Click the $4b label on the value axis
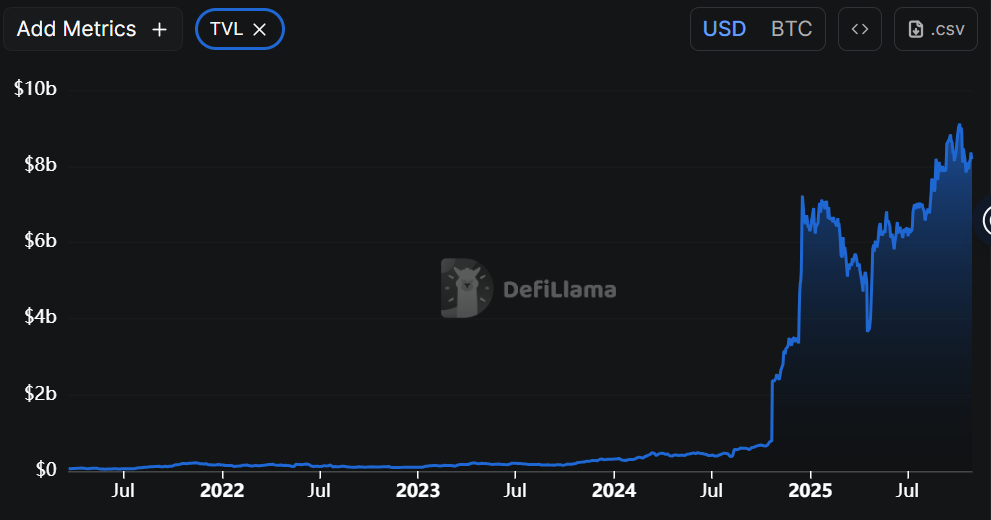Image resolution: width=991 pixels, height=520 pixels. (x=39, y=317)
